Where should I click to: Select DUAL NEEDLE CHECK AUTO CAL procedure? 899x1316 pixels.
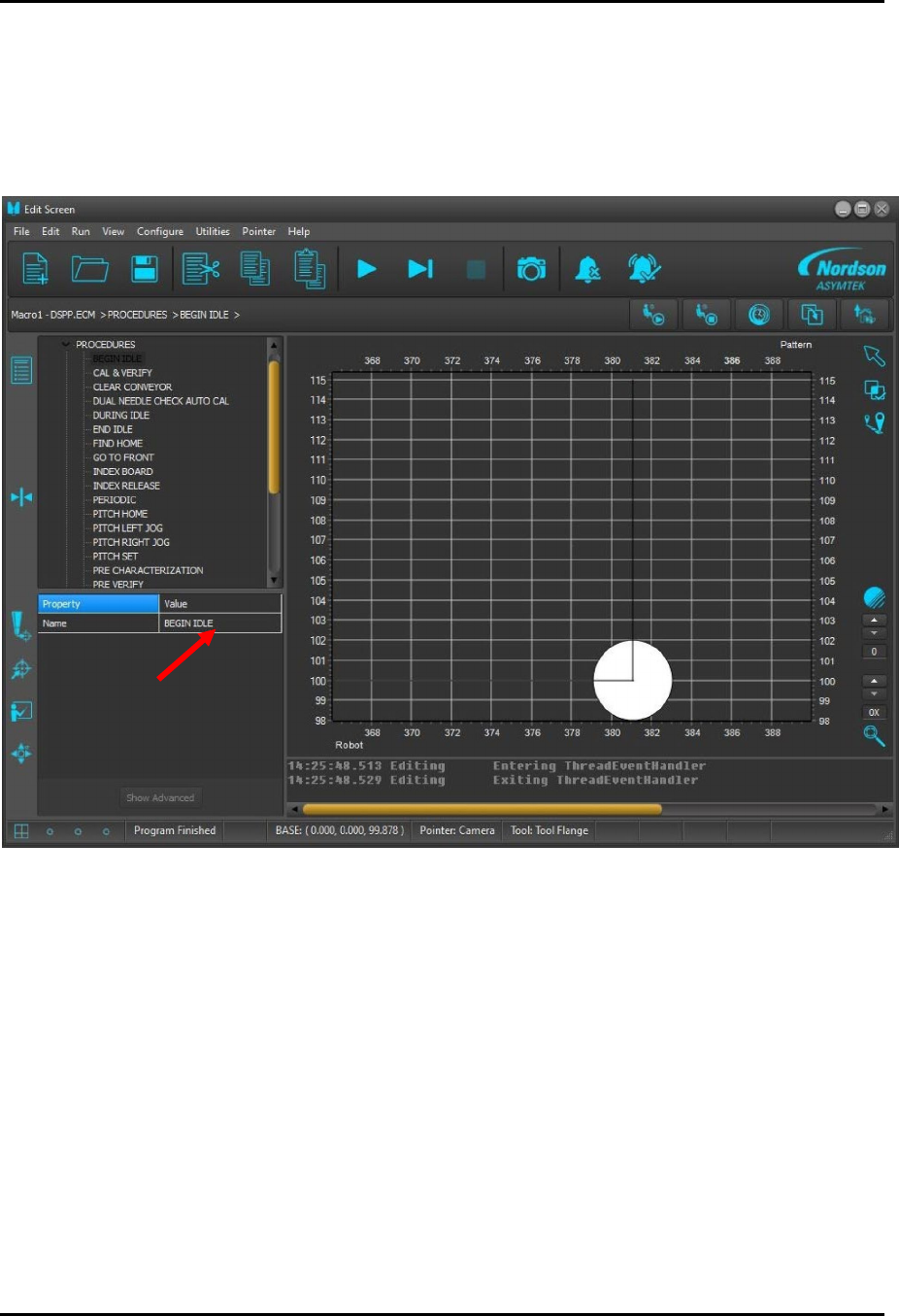click(161, 401)
